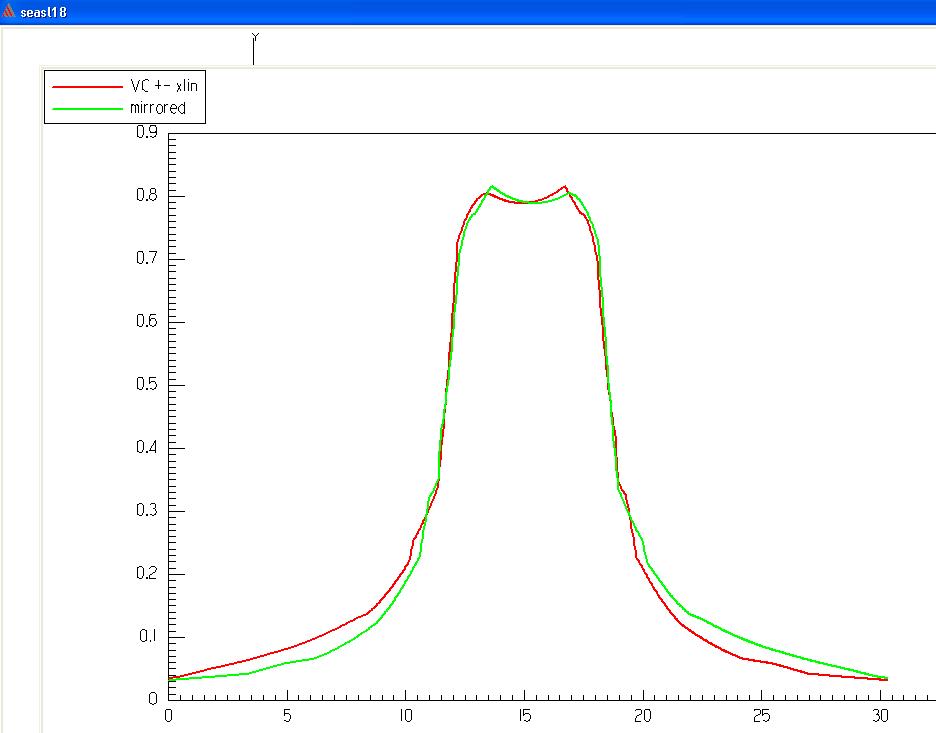Click the 'mirrored' legend label
This screenshot has width=936, height=733.
pyautogui.click(x=158, y=108)
